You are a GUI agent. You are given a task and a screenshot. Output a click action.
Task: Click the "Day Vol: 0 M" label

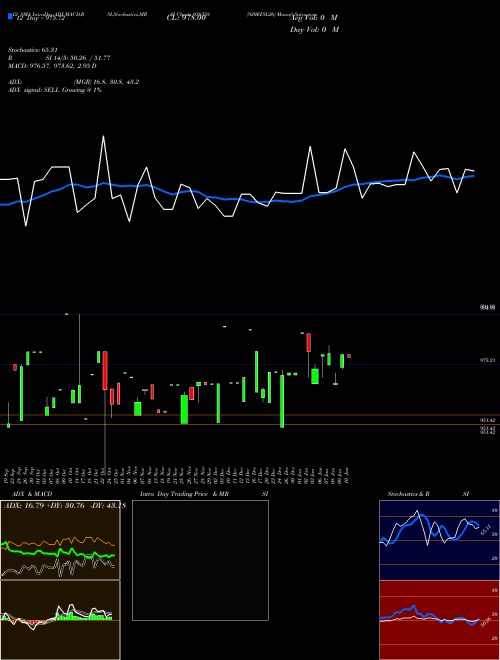pyautogui.click(x=314, y=30)
